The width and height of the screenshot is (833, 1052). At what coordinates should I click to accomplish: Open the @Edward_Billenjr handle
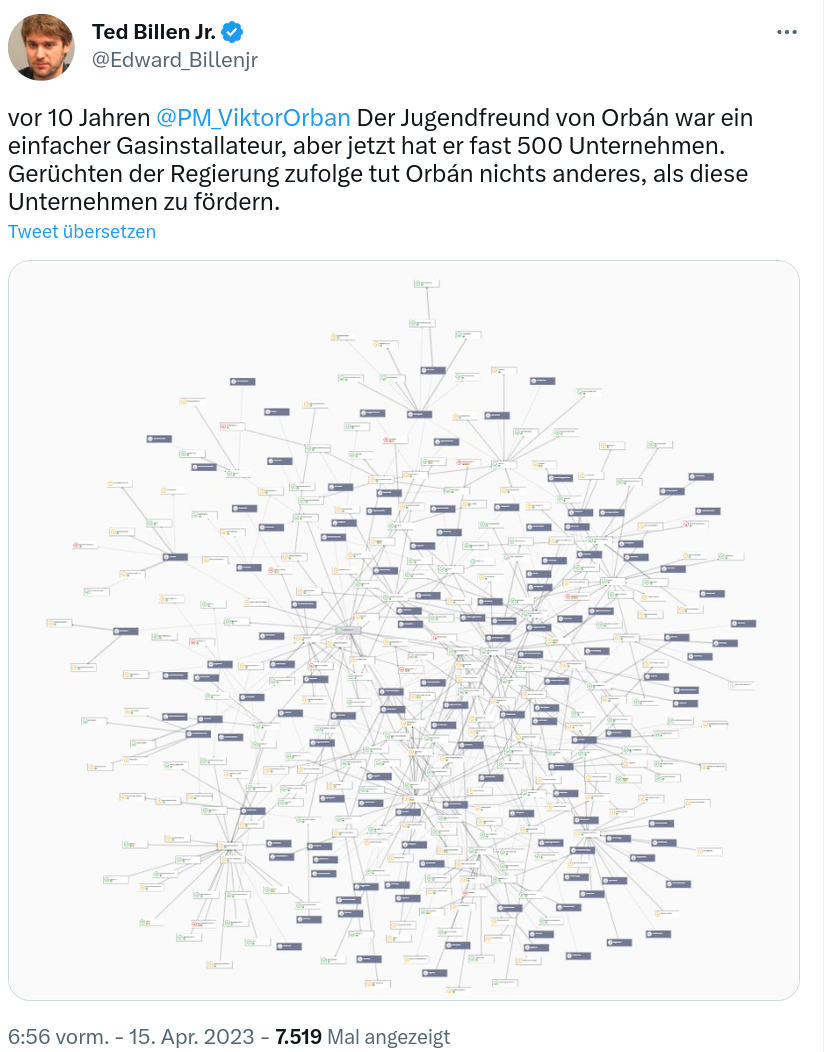click(x=174, y=60)
